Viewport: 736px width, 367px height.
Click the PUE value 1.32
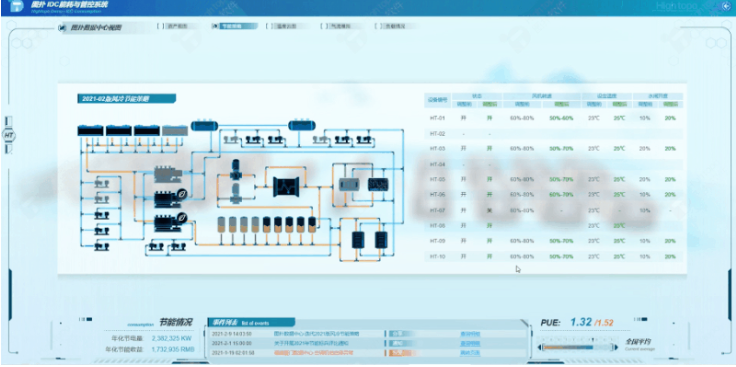(x=581, y=322)
